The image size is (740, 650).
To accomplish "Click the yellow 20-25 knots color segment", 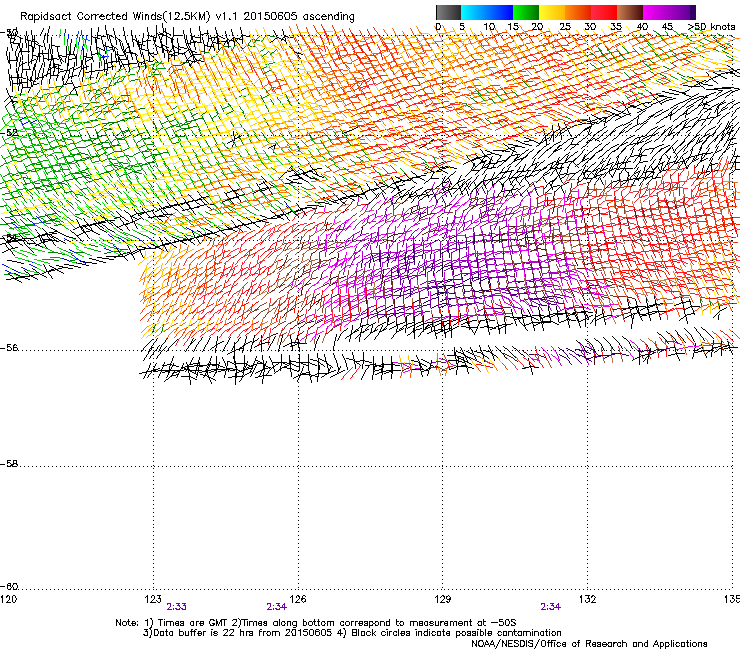I will click(x=552, y=12).
